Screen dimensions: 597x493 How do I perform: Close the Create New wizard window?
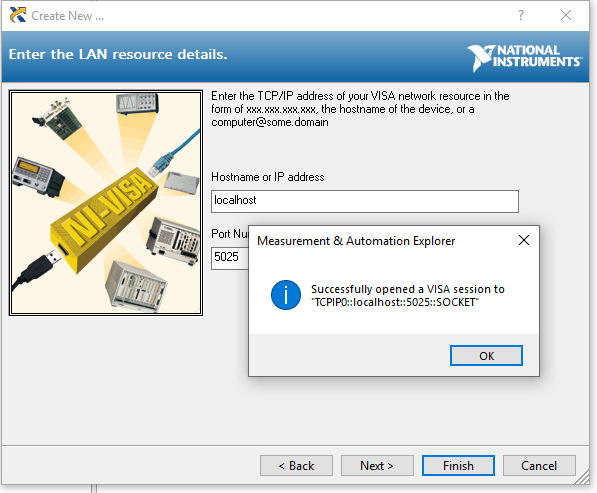[566, 15]
